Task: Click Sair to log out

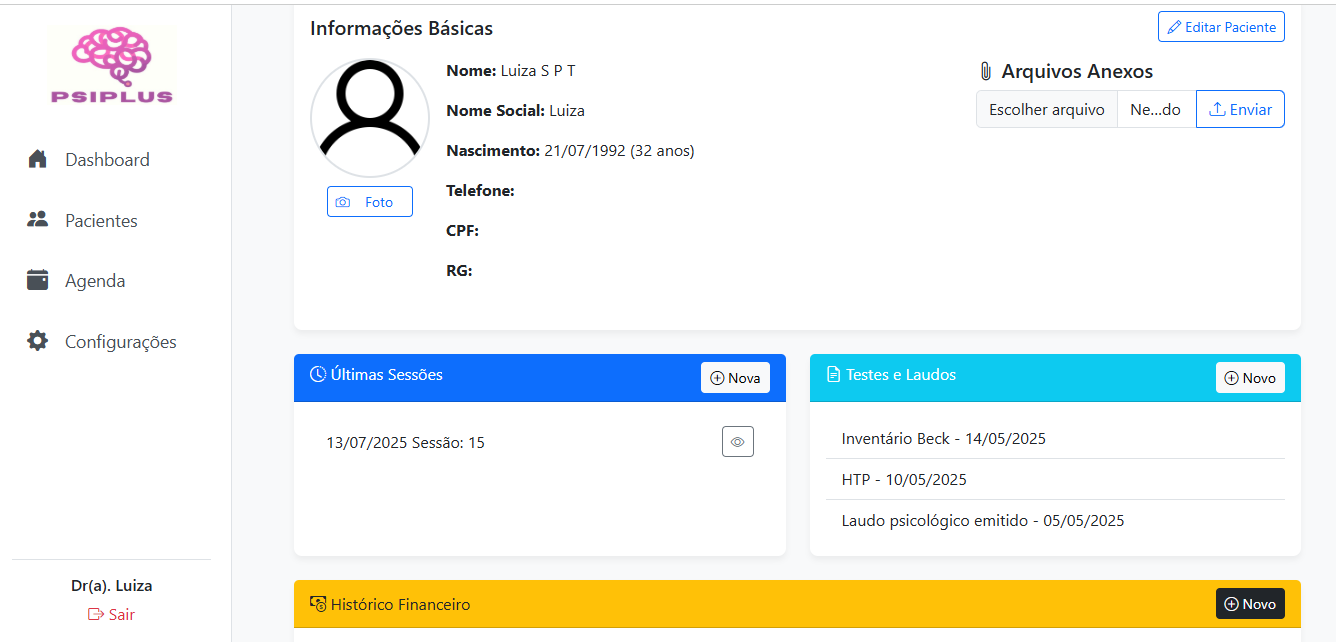Action: click(x=111, y=614)
